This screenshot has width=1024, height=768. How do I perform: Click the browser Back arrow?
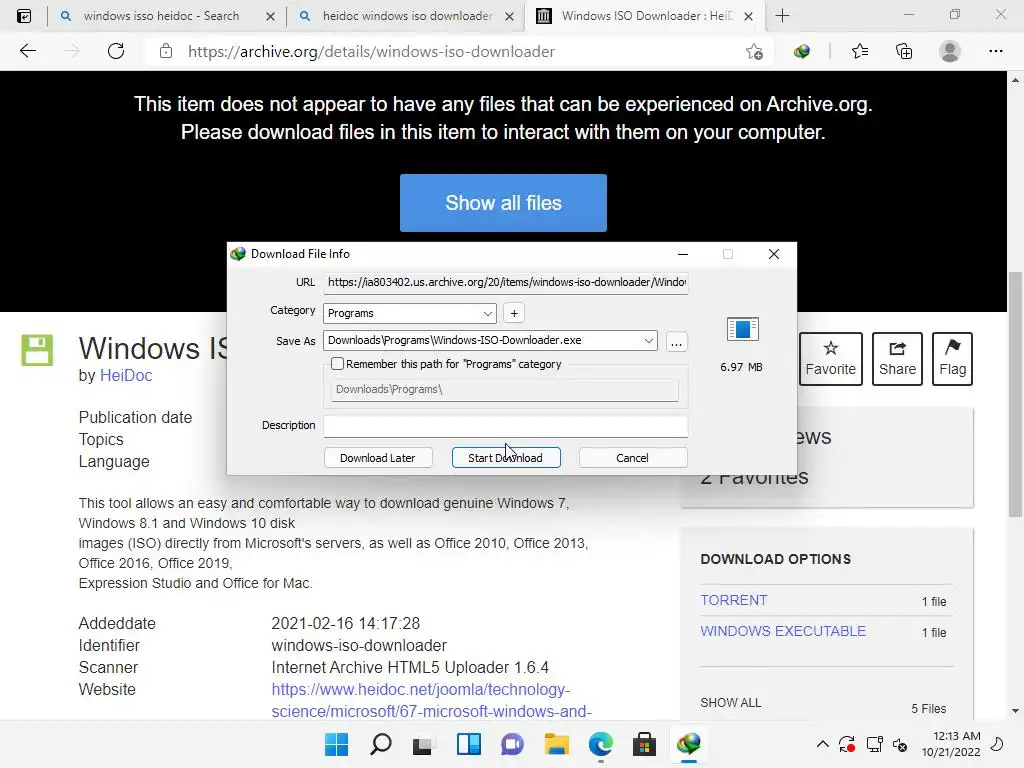[x=27, y=51]
